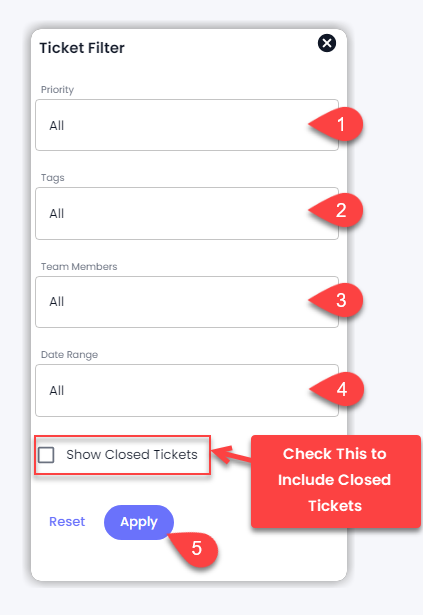This screenshot has height=615, width=423.
Task: Select the Date Range field
Action: coord(187,390)
